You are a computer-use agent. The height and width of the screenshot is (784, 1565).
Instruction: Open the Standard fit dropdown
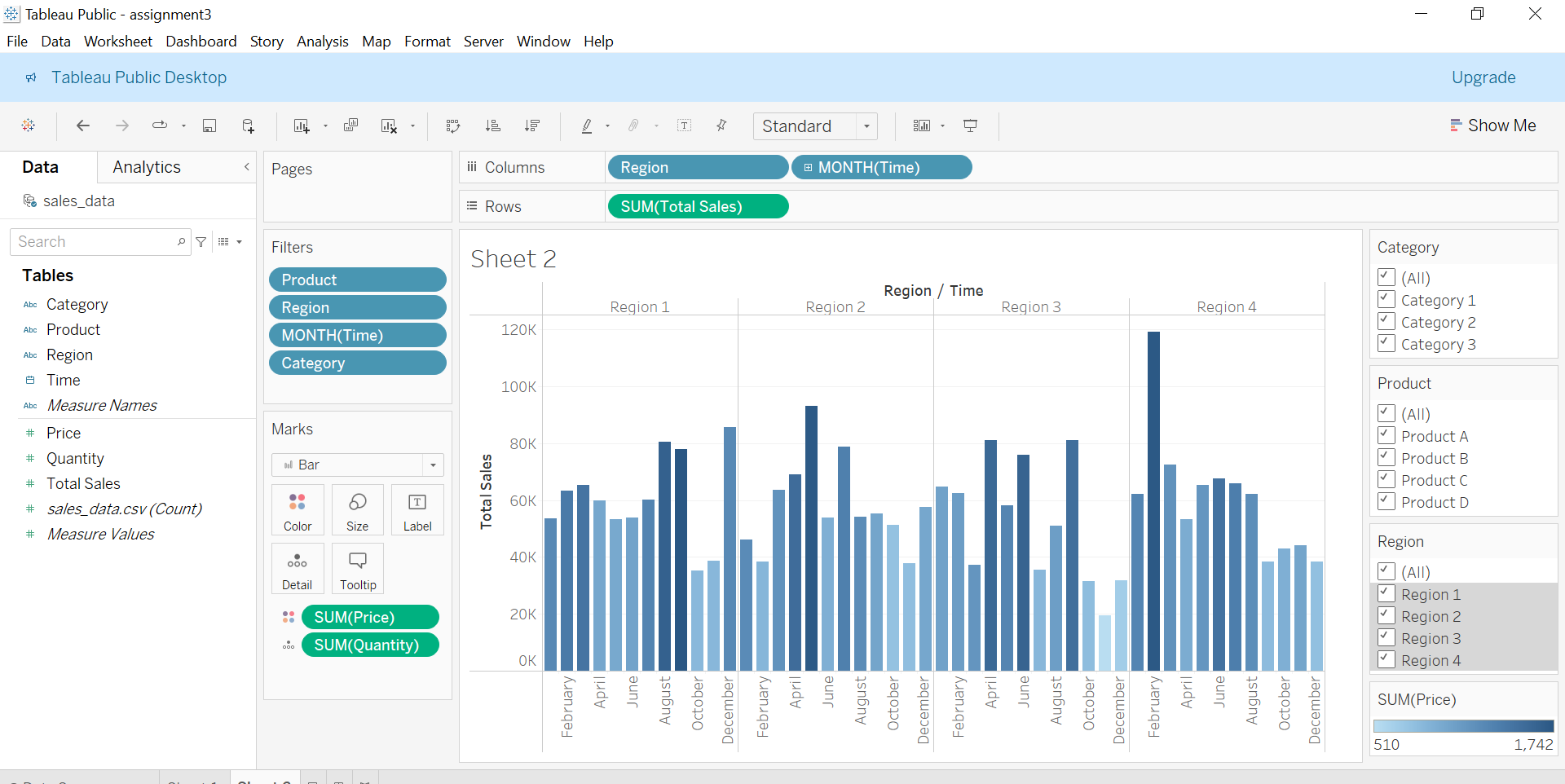(x=866, y=126)
